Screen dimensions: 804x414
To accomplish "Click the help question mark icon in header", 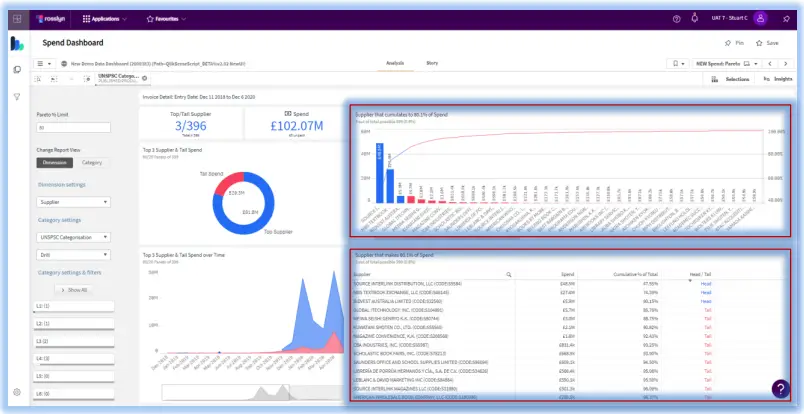I will point(676,19).
